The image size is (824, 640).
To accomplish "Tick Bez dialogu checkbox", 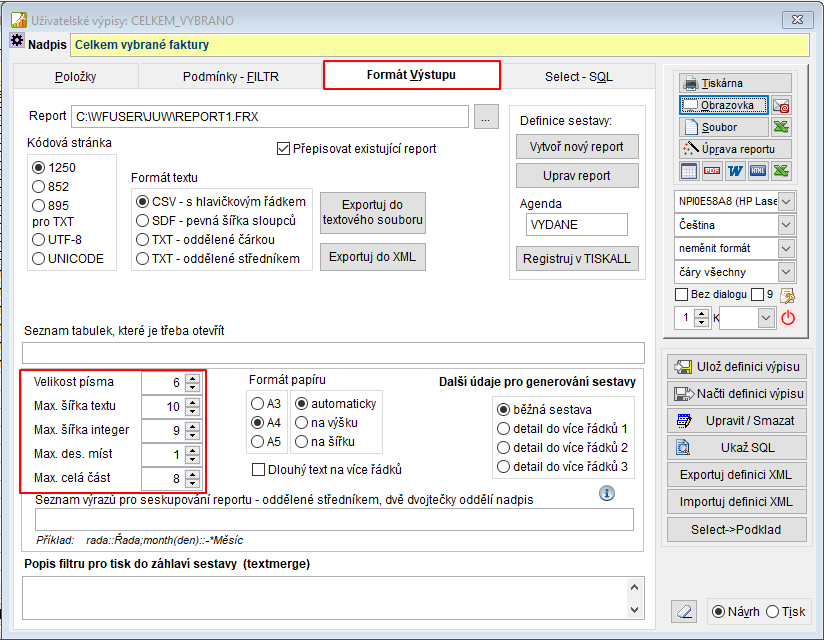I will [681, 294].
